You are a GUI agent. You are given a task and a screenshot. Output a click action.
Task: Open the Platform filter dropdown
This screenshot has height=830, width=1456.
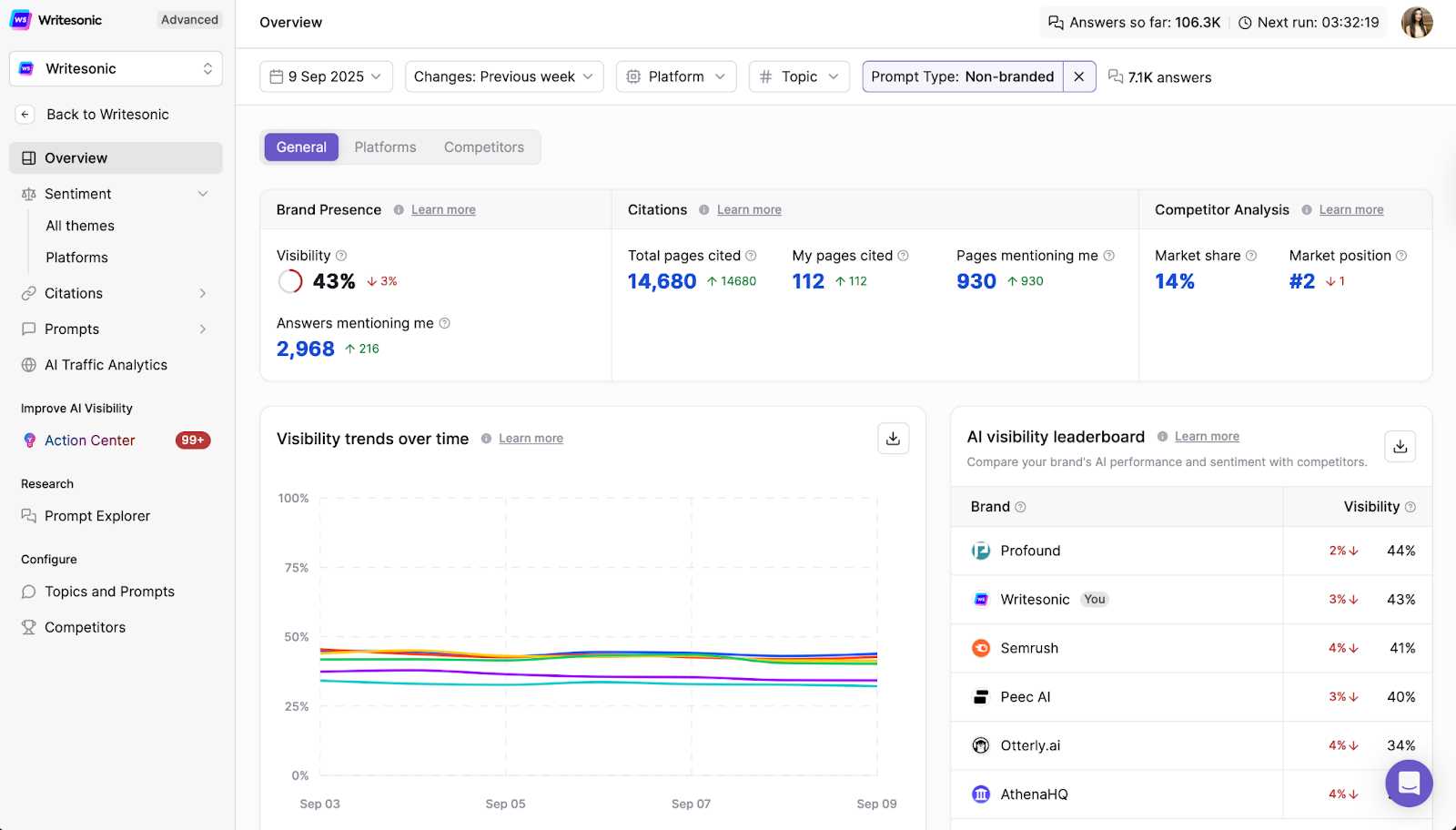676,76
